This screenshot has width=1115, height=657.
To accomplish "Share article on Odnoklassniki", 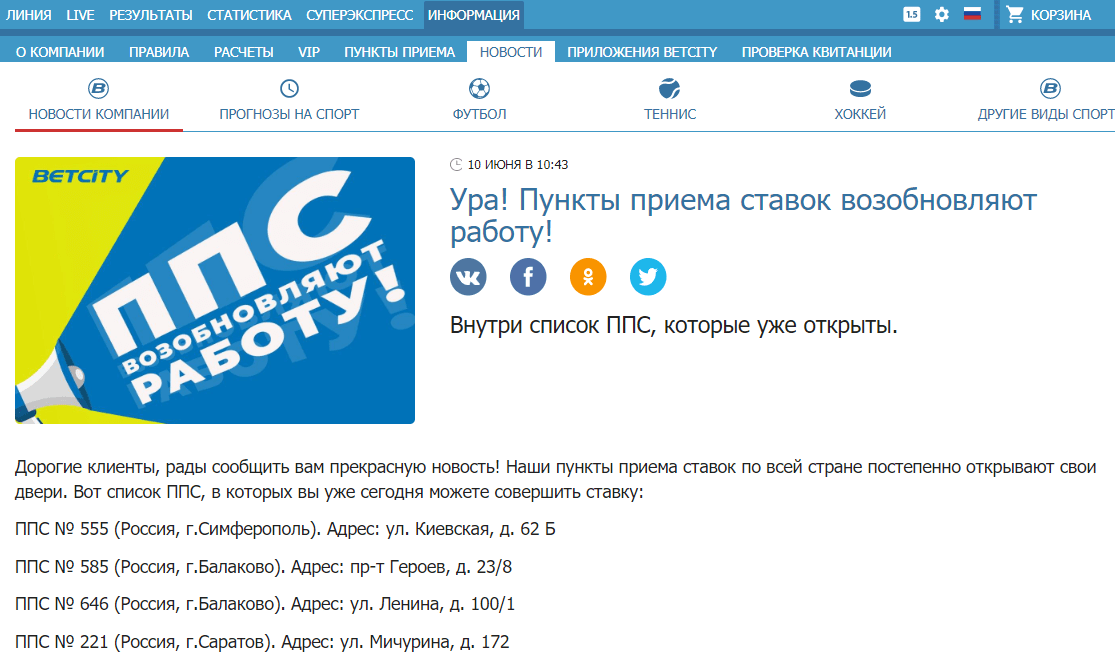I will click(x=588, y=277).
